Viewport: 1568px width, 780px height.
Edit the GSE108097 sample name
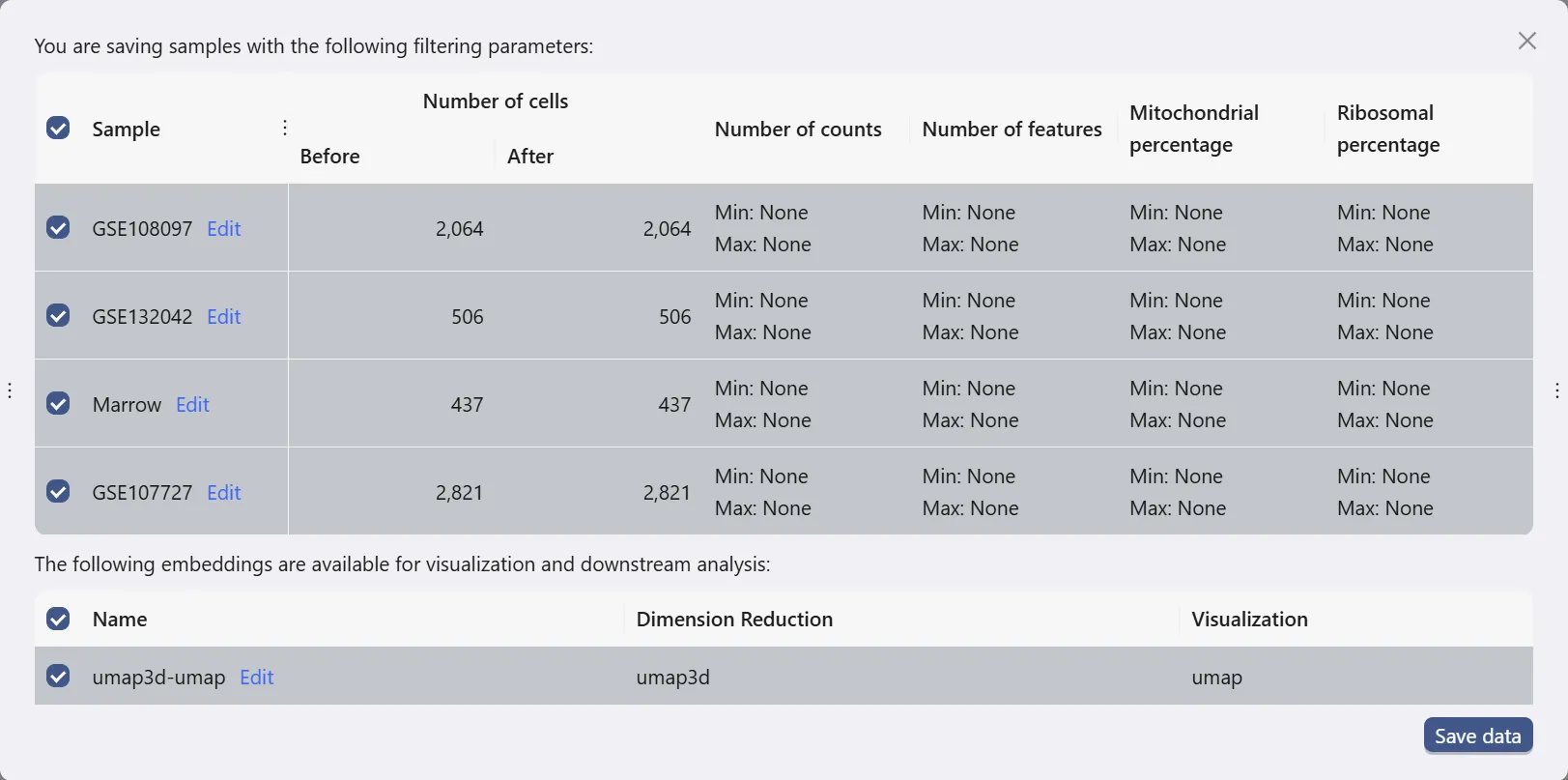(223, 229)
